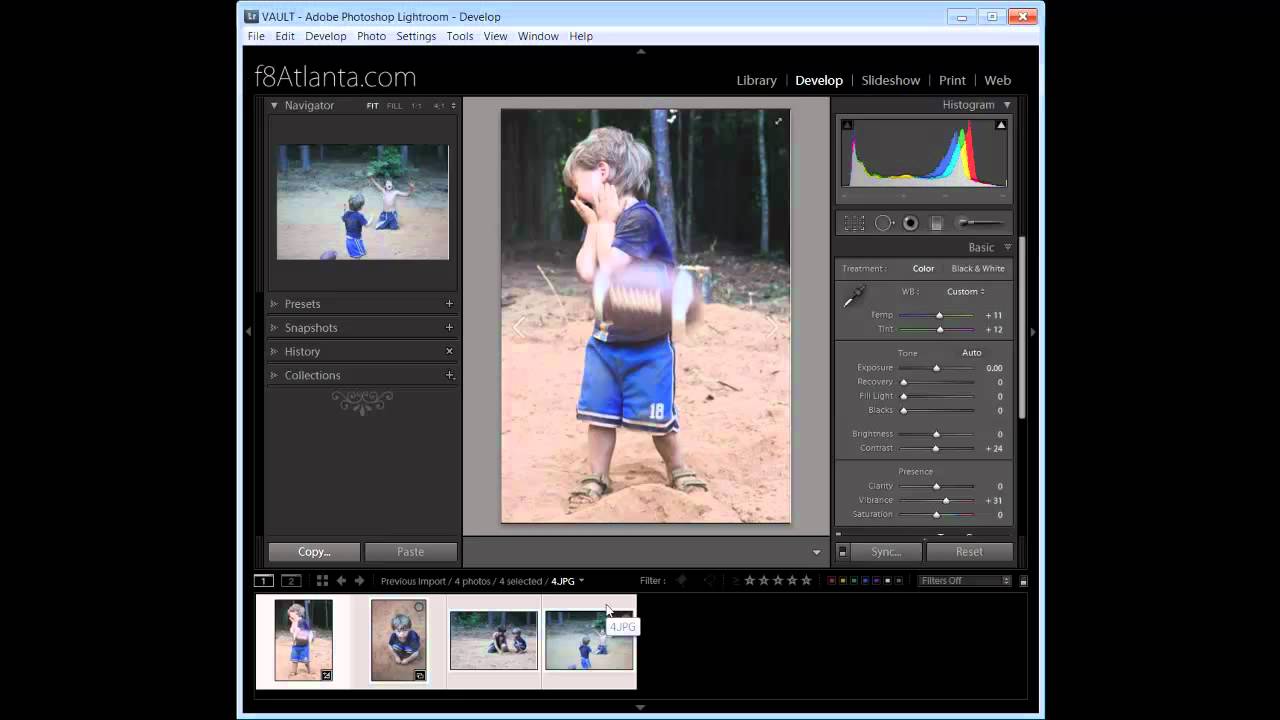Add a new preset with plus icon
This screenshot has height=720, width=1280.
click(449, 304)
